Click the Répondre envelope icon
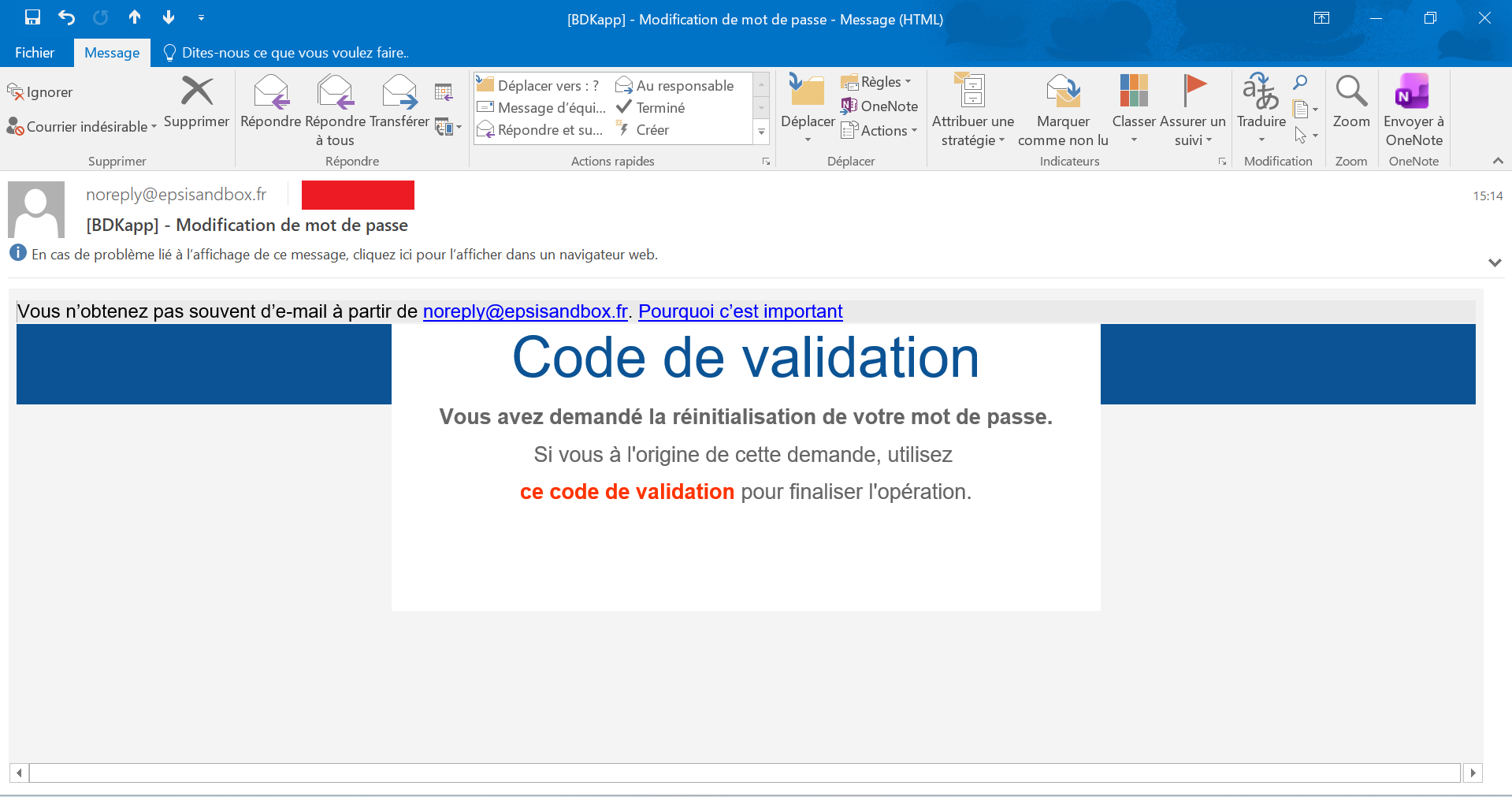 tap(270, 102)
